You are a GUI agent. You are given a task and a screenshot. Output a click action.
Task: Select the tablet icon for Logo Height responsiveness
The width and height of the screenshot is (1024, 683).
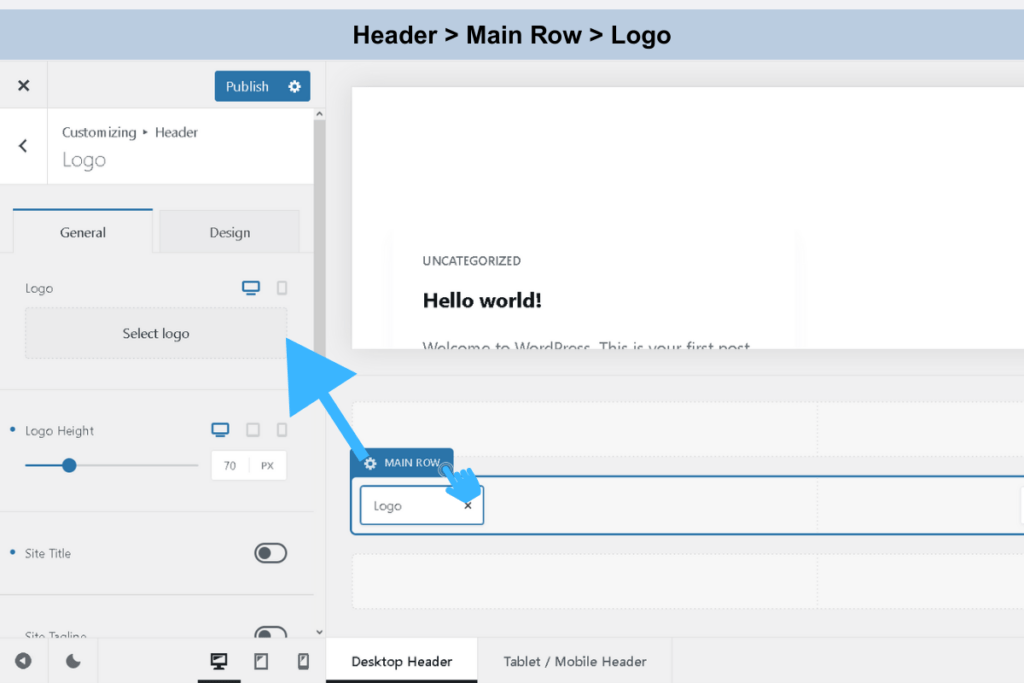coord(252,429)
